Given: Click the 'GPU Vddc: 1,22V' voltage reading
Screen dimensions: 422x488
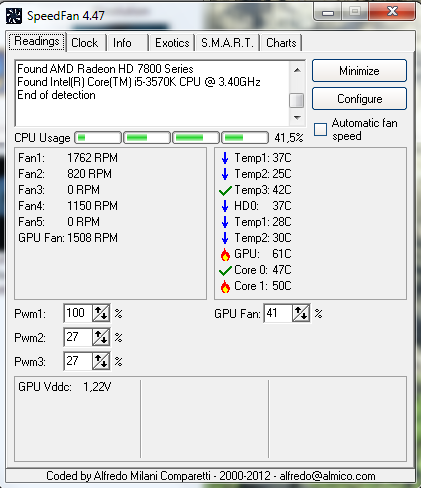Looking at the screenshot, I should 65,387.
